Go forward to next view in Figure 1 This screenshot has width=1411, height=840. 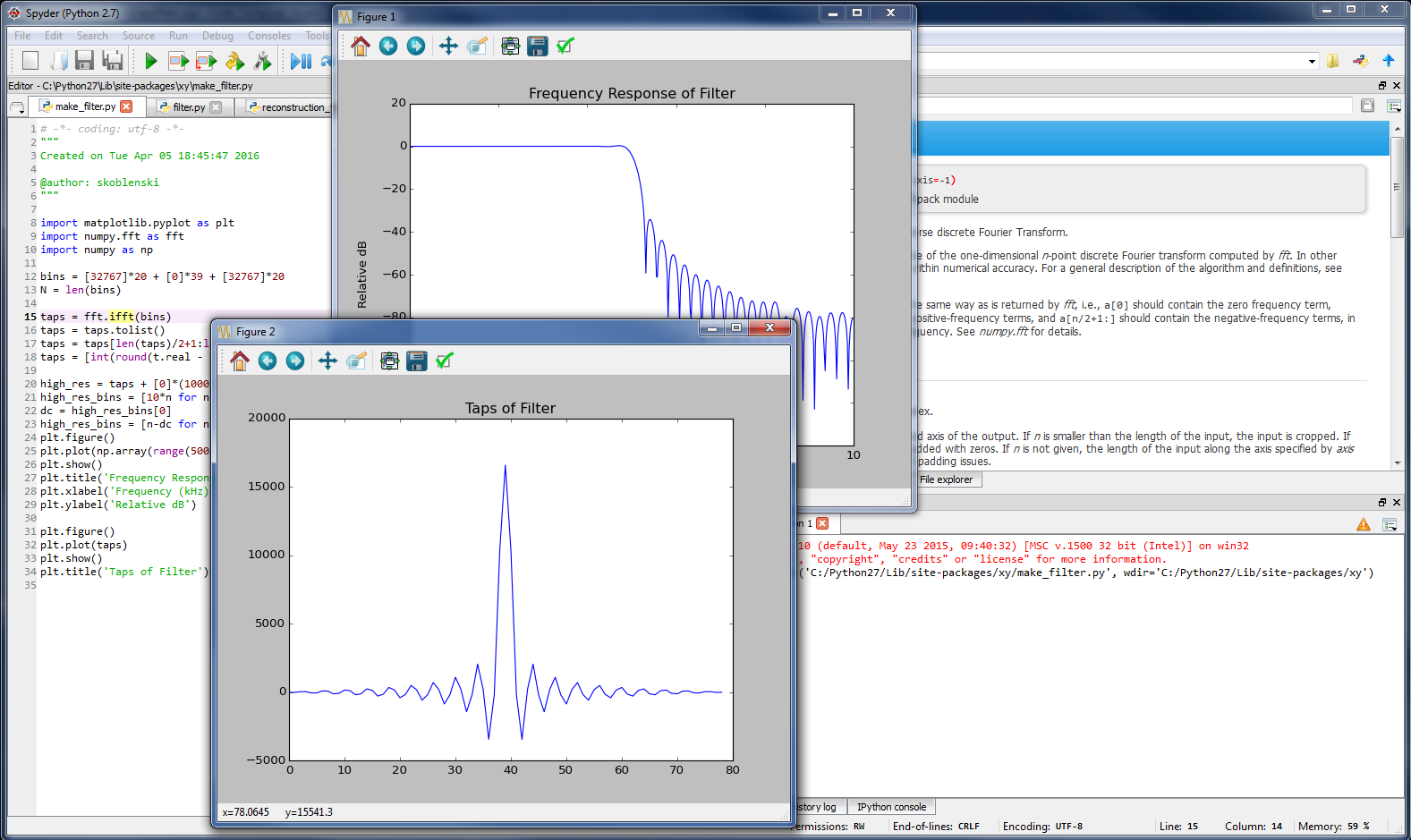(x=416, y=46)
